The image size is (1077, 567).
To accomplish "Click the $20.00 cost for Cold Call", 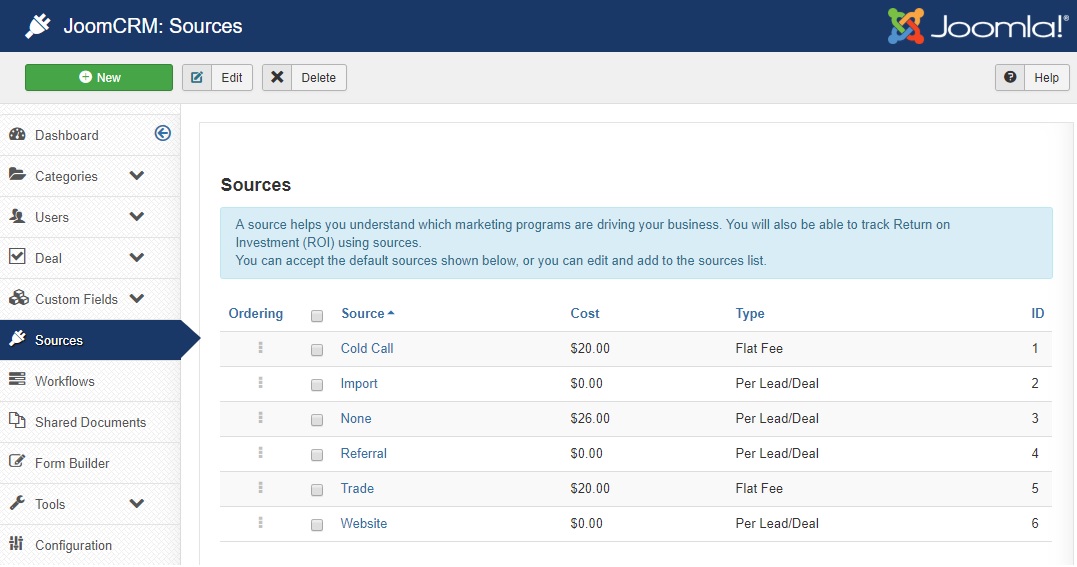I will coord(590,348).
